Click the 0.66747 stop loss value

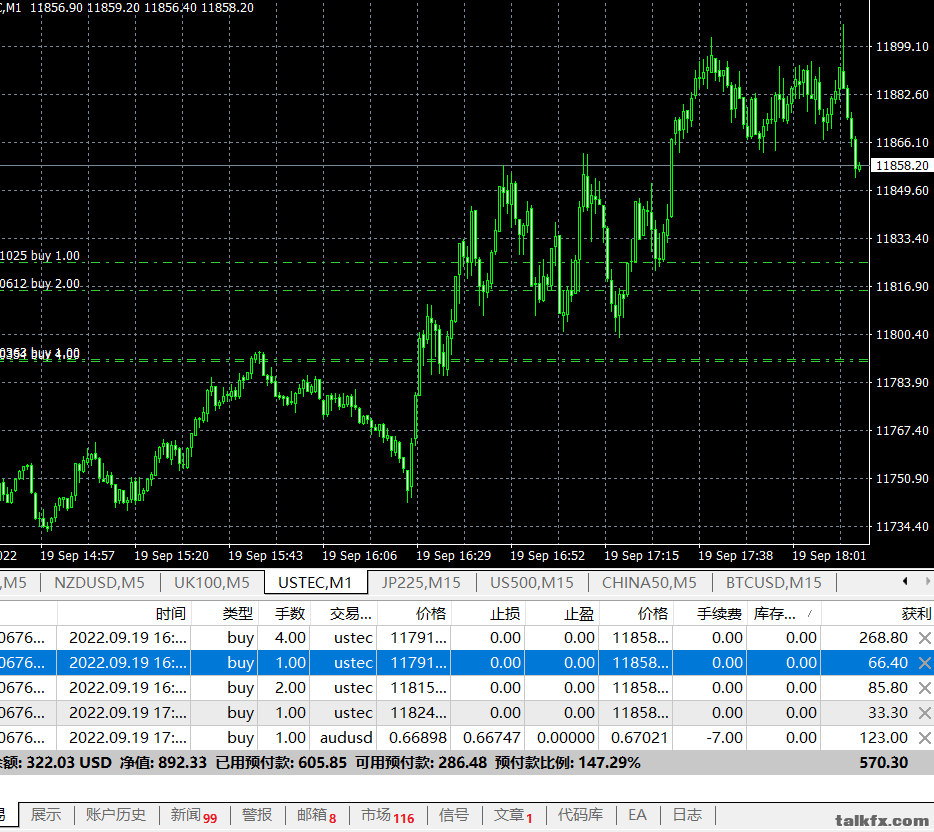tap(491, 738)
